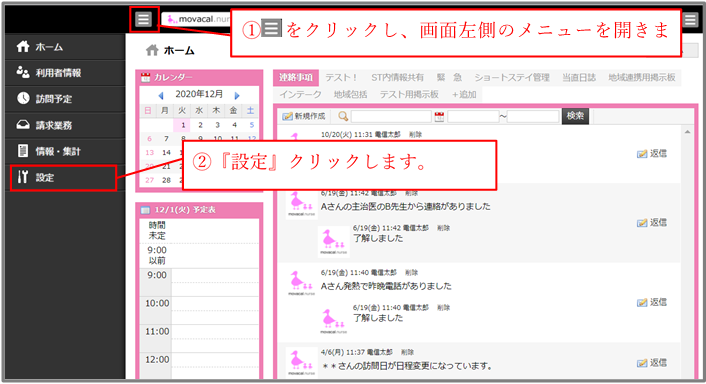
Task: Select the 9:00以前 schedule row
Action: (x=199, y=256)
